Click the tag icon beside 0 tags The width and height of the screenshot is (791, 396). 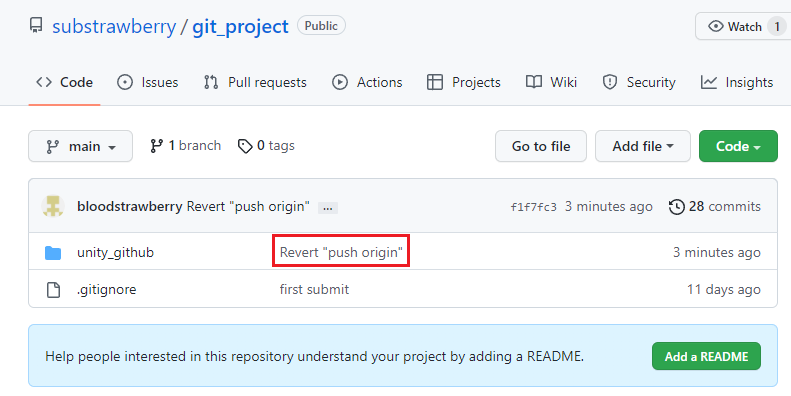(x=245, y=146)
